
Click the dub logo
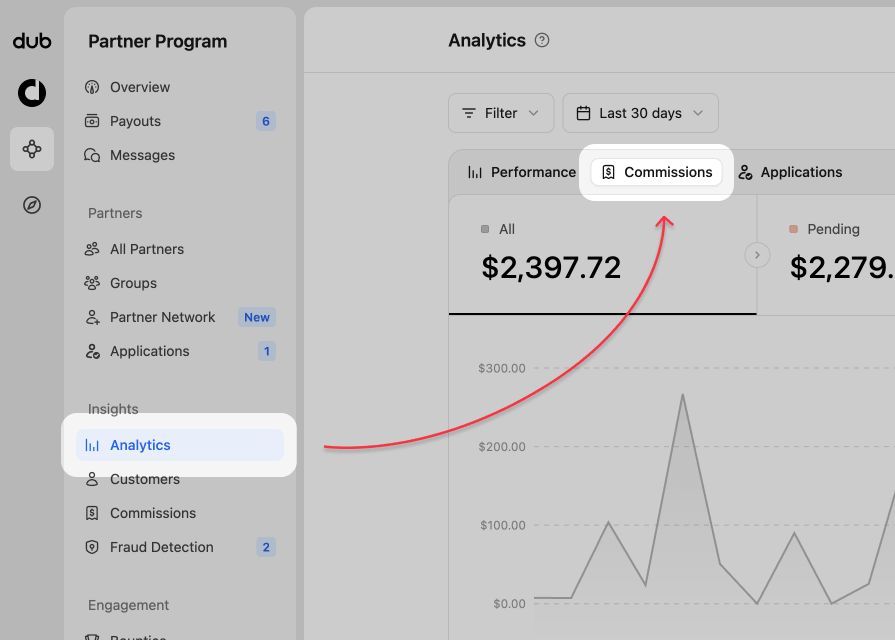[x=32, y=41]
